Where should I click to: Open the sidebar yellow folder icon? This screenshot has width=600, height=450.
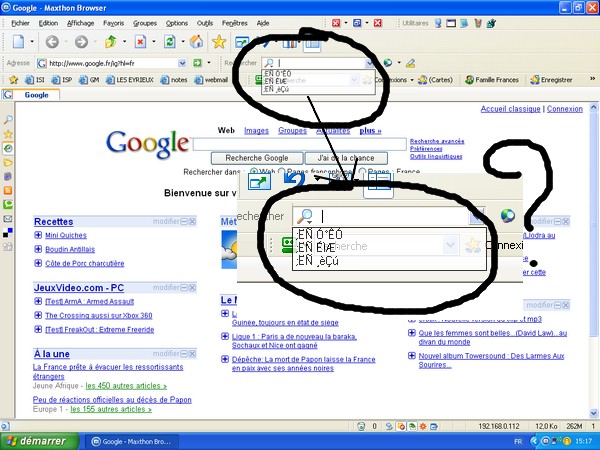coord(8,162)
